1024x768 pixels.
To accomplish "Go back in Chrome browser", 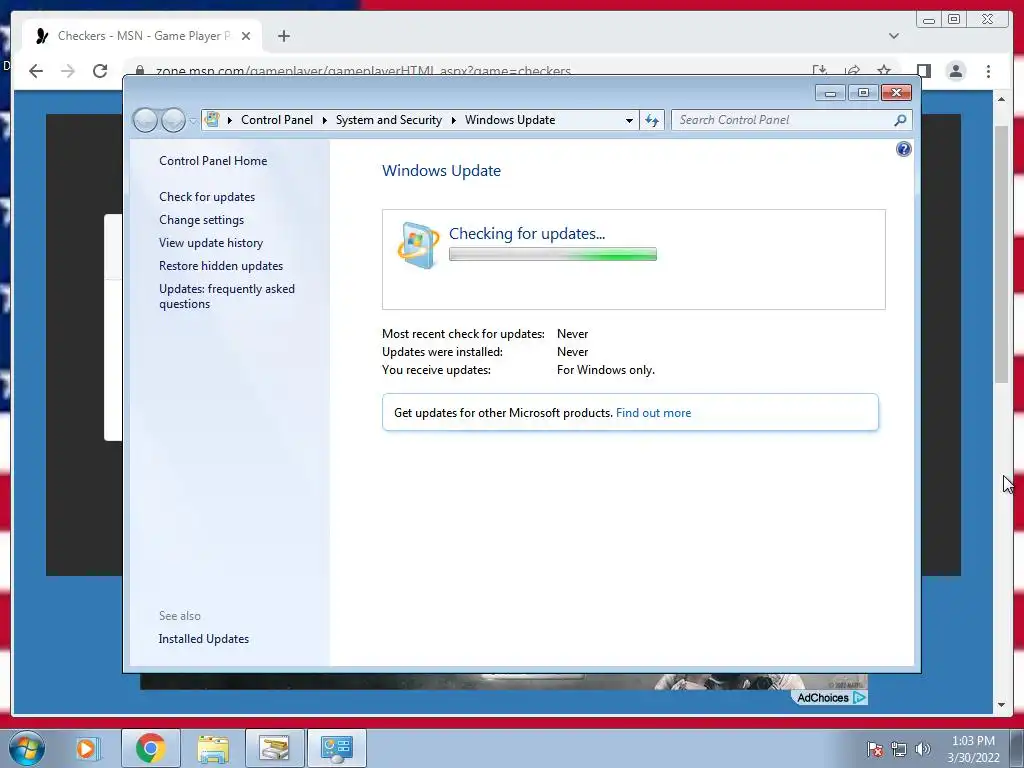I will 36,71.
